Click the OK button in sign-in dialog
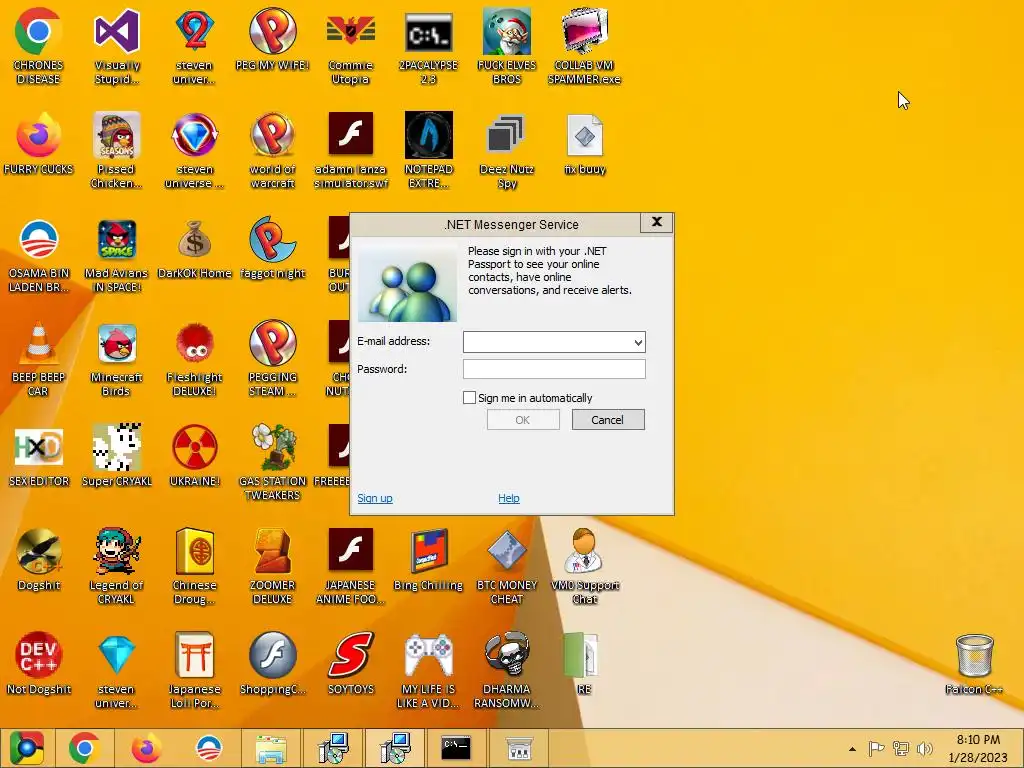This screenshot has height=768, width=1024. pyautogui.click(x=523, y=420)
